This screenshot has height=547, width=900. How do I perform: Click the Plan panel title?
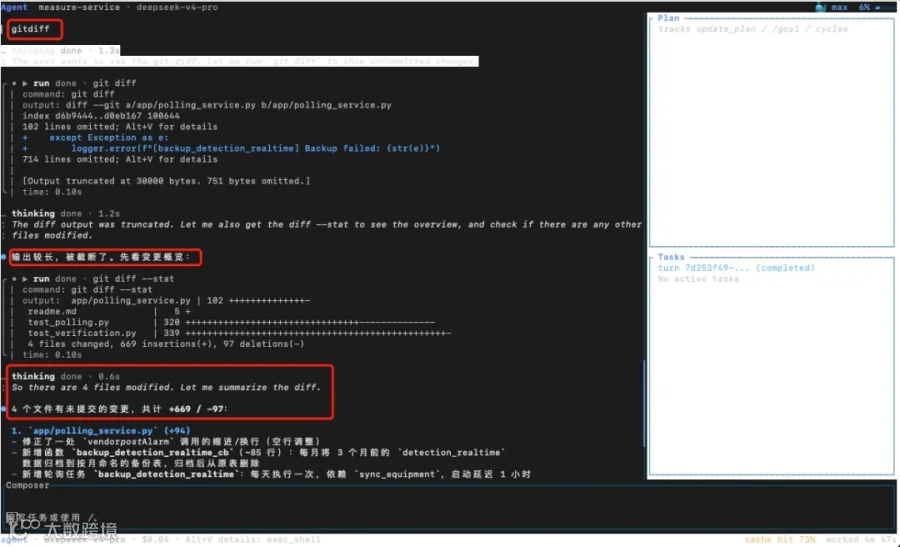[668, 18]
